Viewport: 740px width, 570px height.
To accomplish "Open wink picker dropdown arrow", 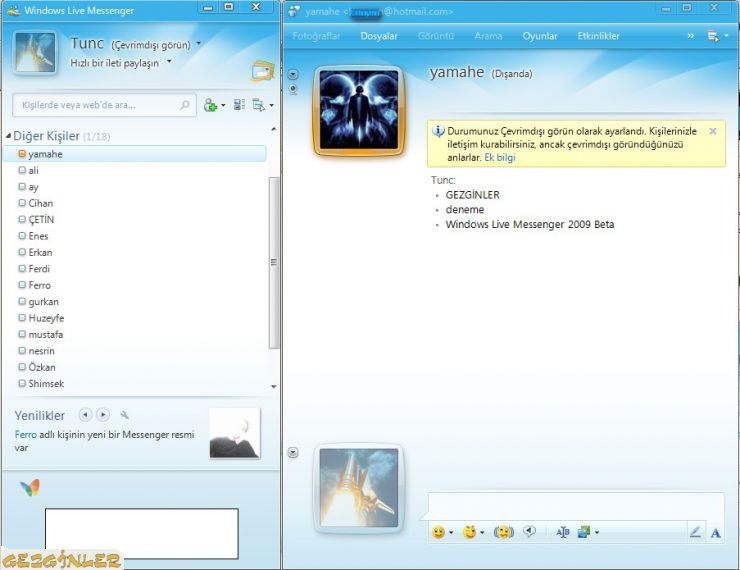I will click(x=482, y=532).
